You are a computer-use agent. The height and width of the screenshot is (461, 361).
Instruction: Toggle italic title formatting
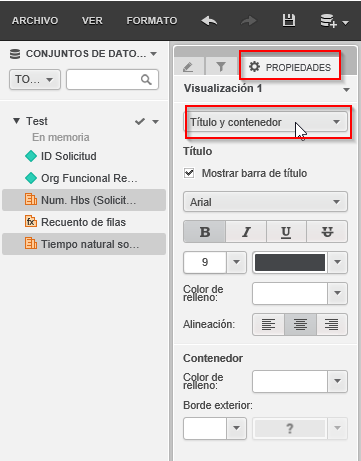(246, 231)
